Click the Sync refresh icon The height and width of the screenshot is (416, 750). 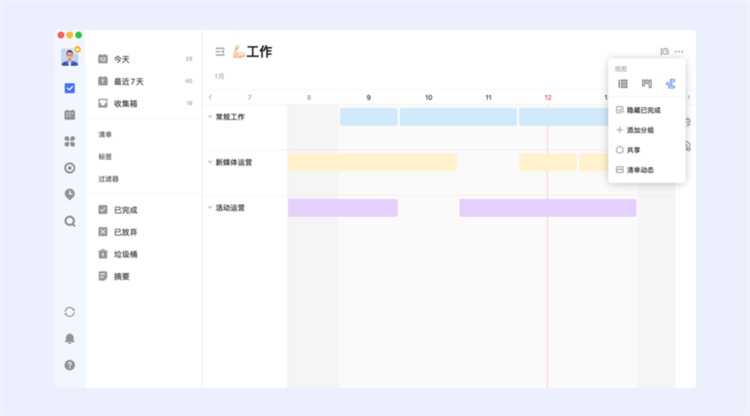[70, 312]
